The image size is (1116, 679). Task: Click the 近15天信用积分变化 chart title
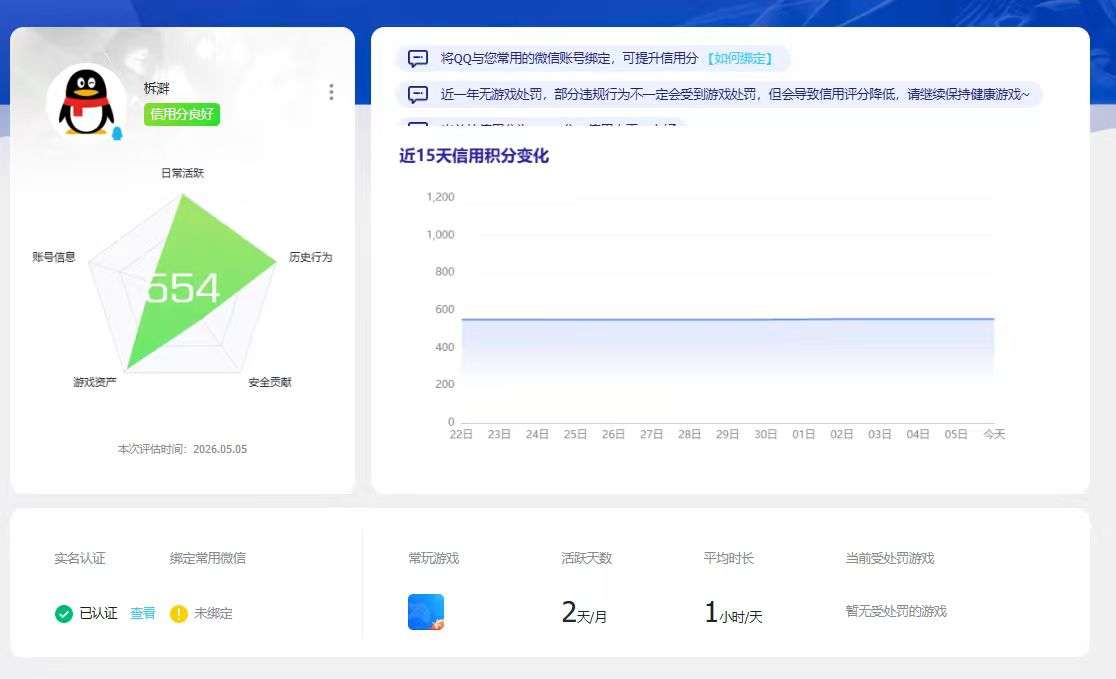point(474,156)
